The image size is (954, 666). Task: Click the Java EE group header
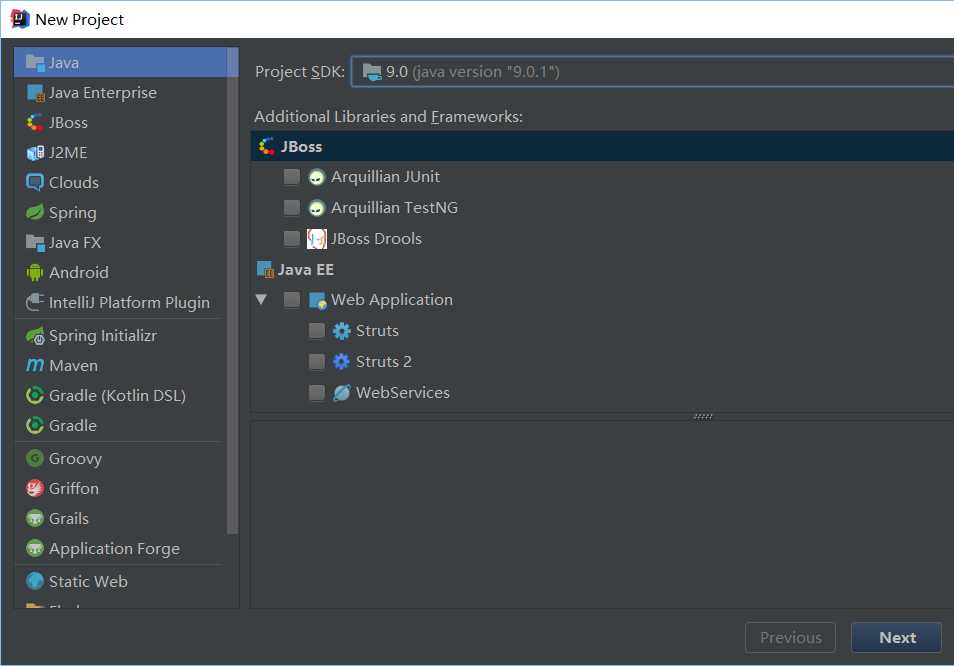pos(602,269)
